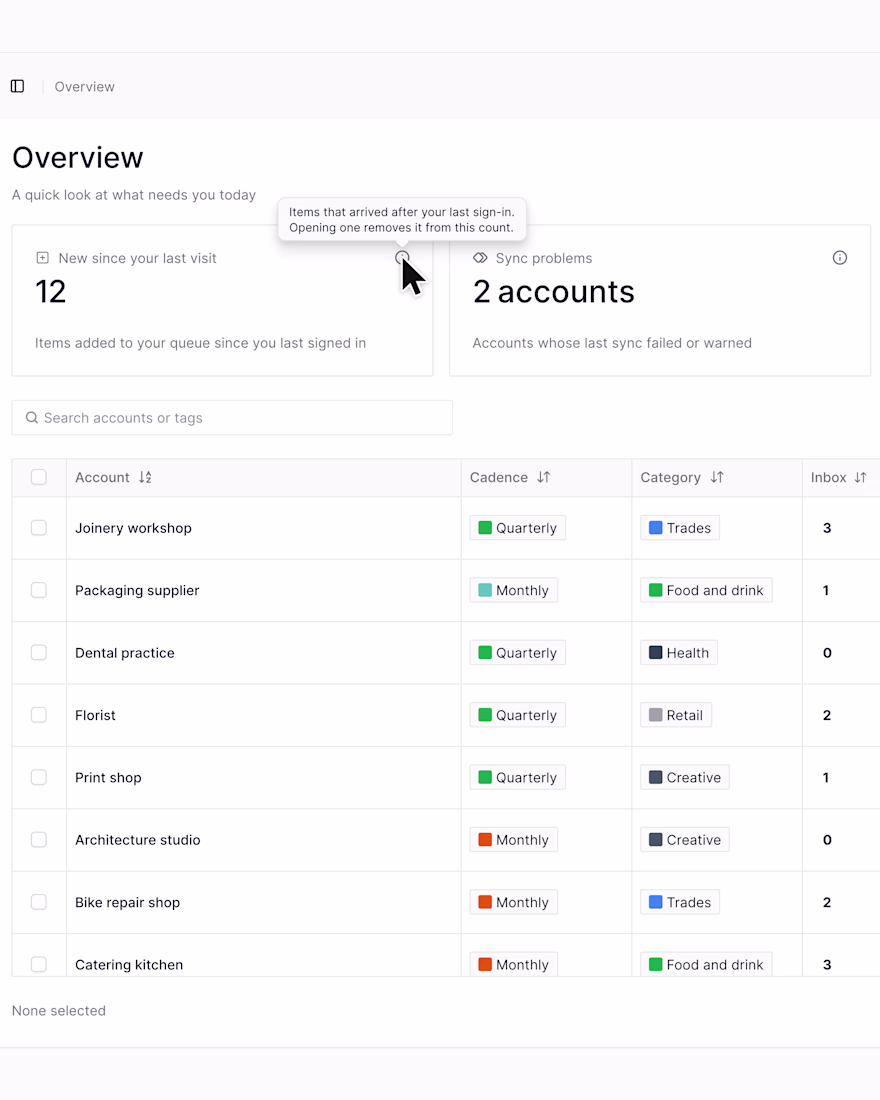Image resolution: width=880 pixels, height=1100 pixels.
Task: Click the orange swatch on Architecture studio Monthly tag
Action: click(x=485, y=840)
